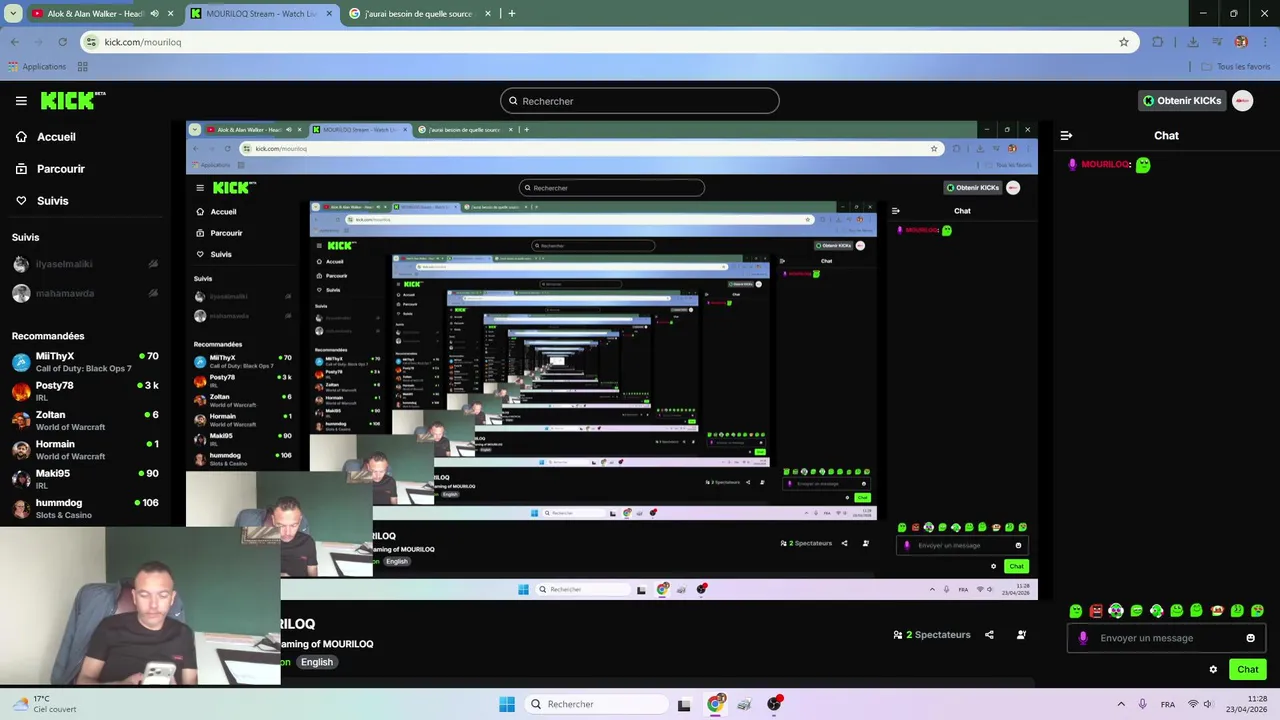Viewport: 1280px width, 720px height.
Task: Switch to the Google search tab
Action: (421, 14)
